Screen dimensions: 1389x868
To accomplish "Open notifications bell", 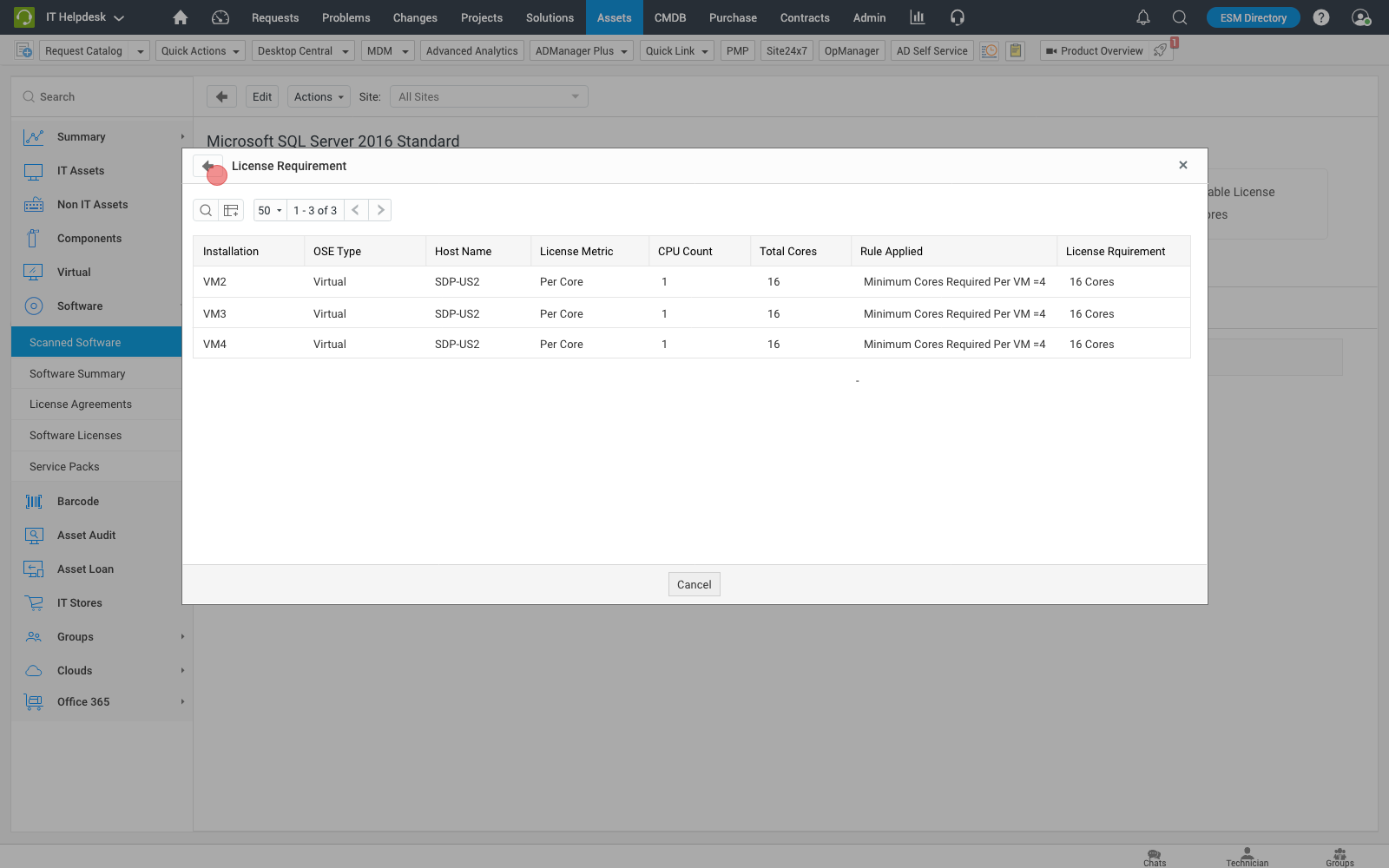I will 1143,17.
